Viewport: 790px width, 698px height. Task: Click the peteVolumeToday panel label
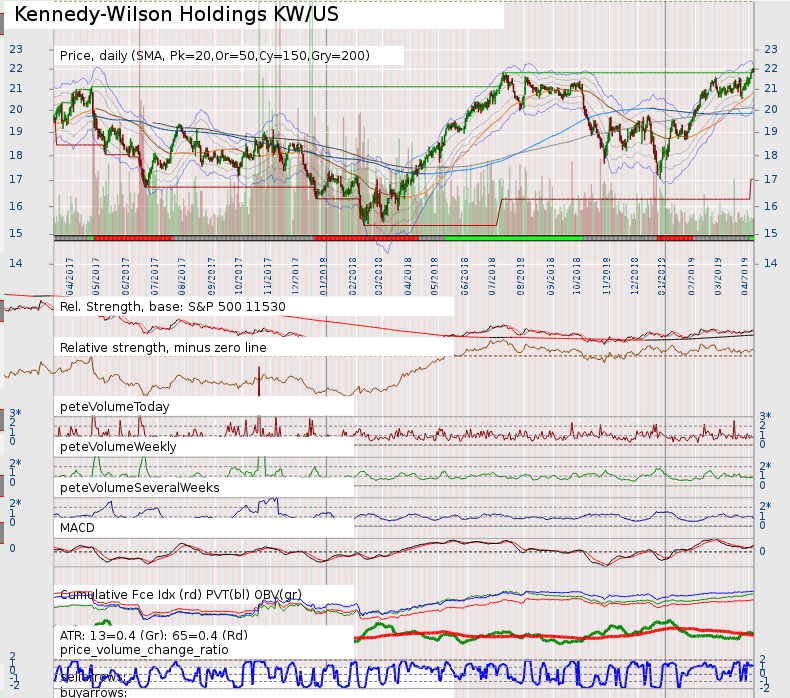pos(114,407)
